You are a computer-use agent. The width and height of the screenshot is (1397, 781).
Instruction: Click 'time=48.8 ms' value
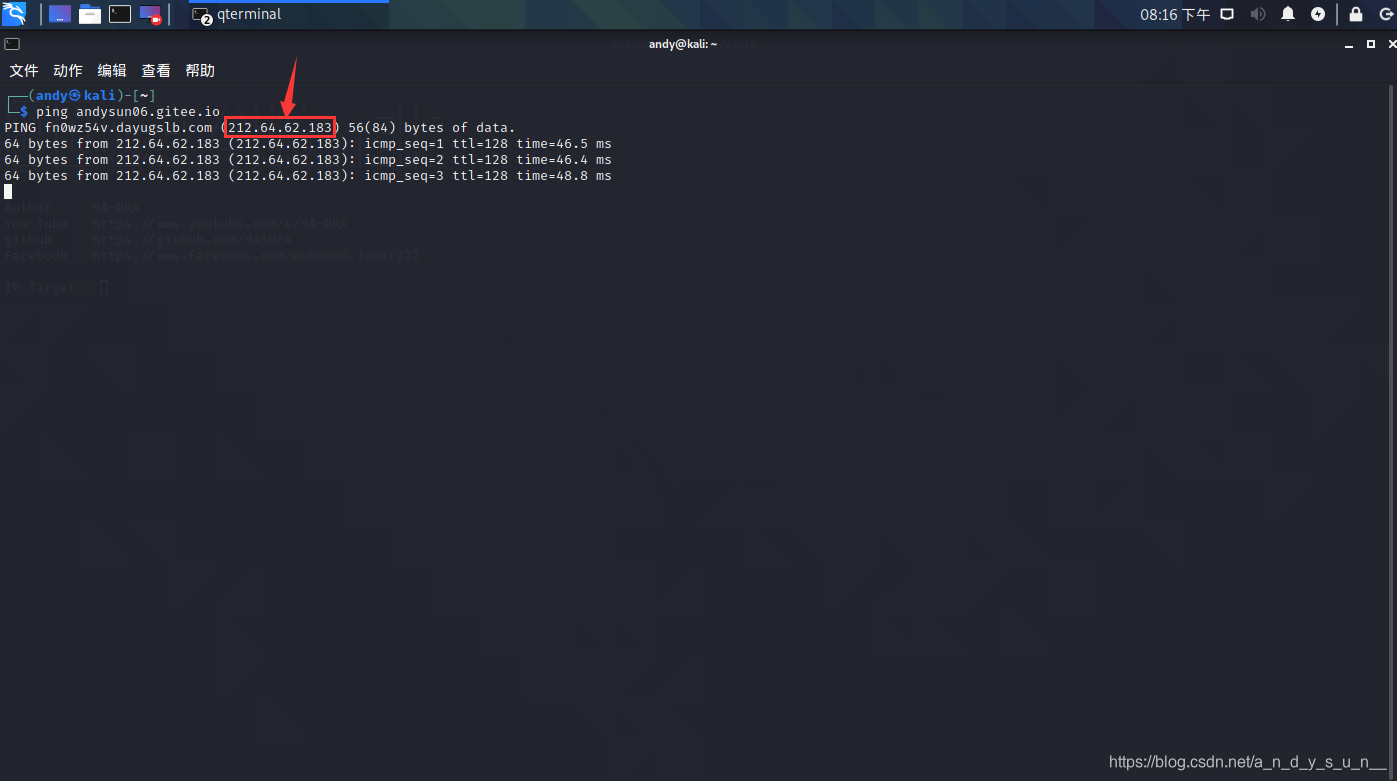point(564,176)
